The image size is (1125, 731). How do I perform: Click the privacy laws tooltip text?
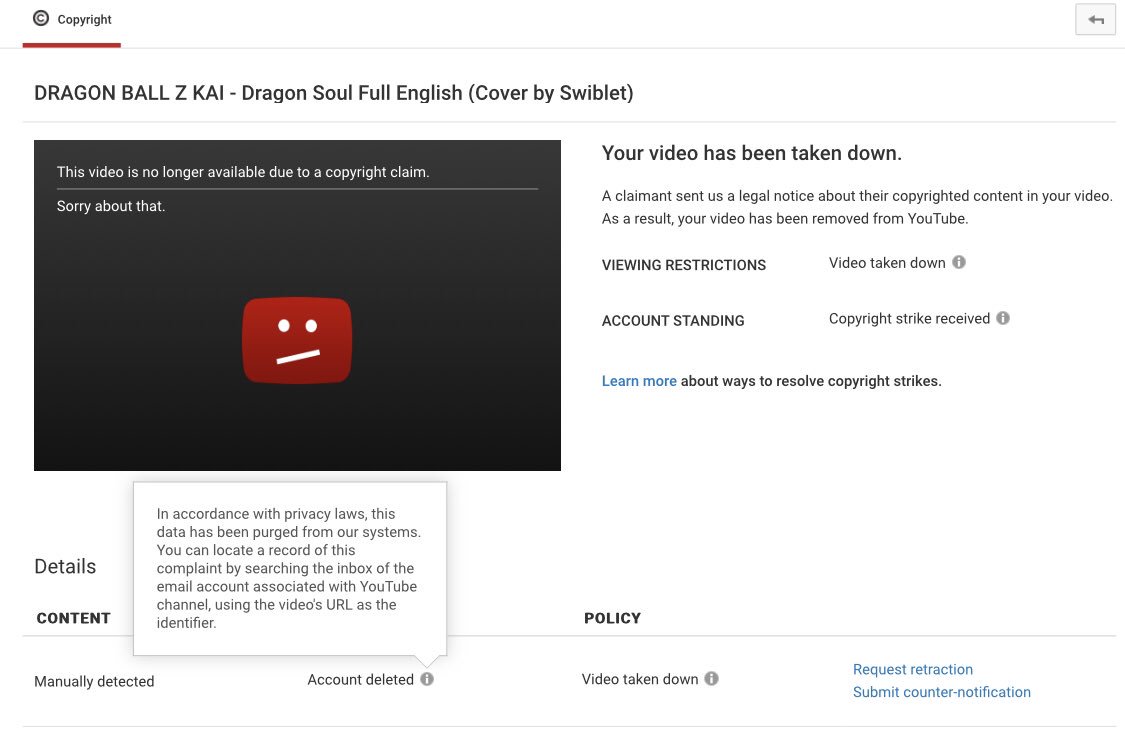click(289, 568)
